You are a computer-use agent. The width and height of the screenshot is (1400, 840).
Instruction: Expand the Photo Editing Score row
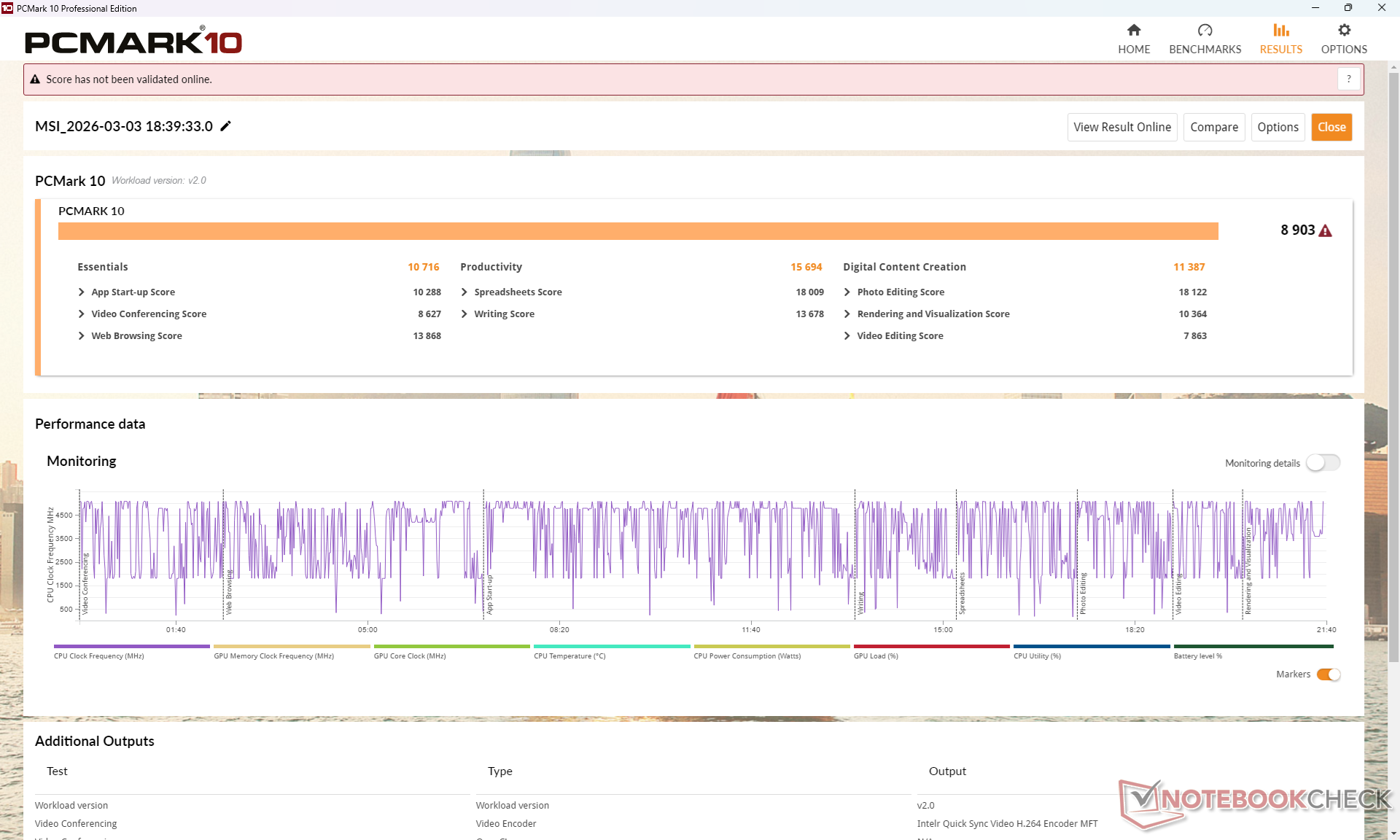847,292
